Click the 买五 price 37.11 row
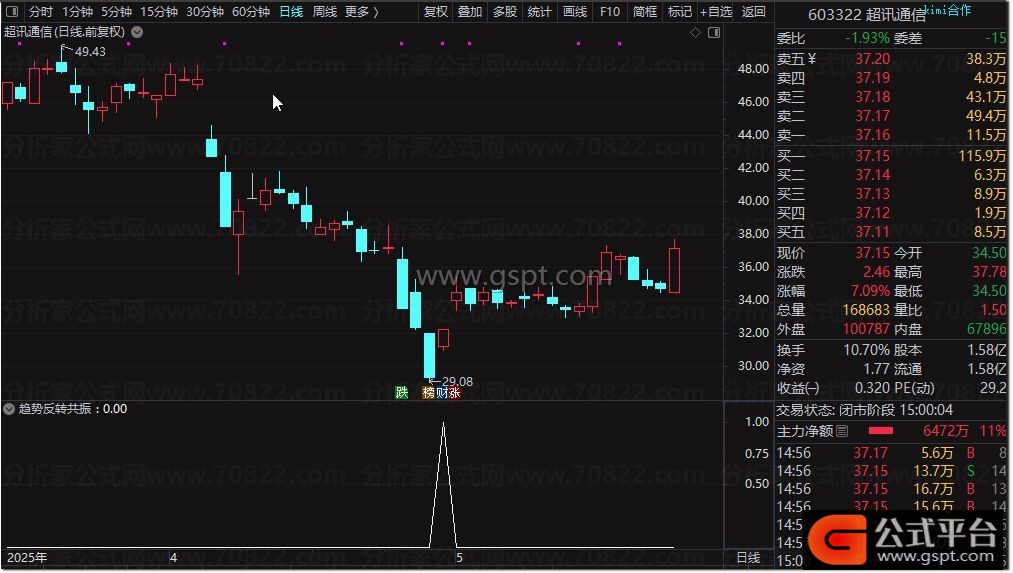The width and height of the screenshot is (1013, 573). coord(891,232)
